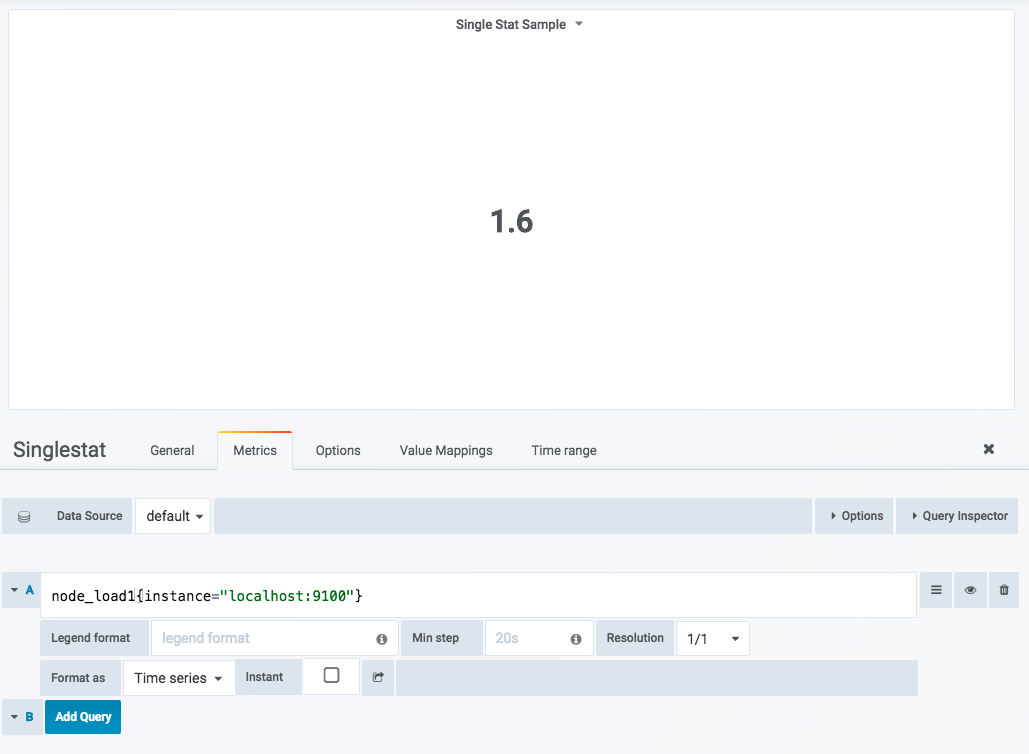The width and height of the screenshot is (1029, 754).
Task: Delete query A with trash icon
Action: click(1004, 591)
